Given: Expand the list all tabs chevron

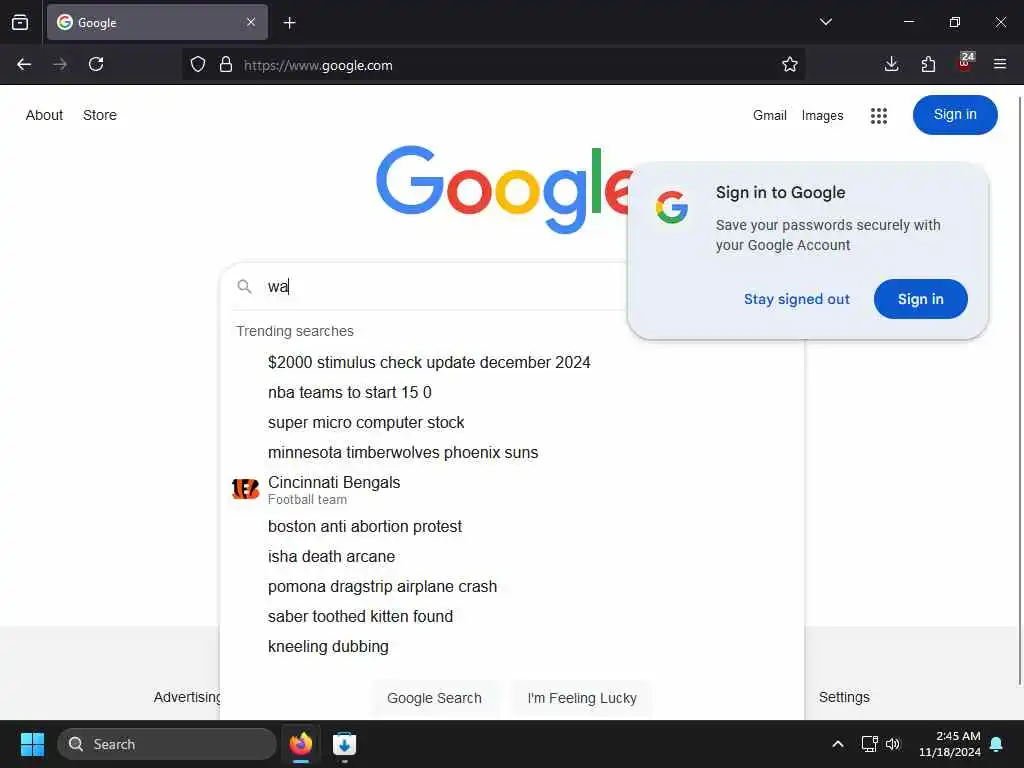Looking at the screenshot, I should tap(825, 22).
